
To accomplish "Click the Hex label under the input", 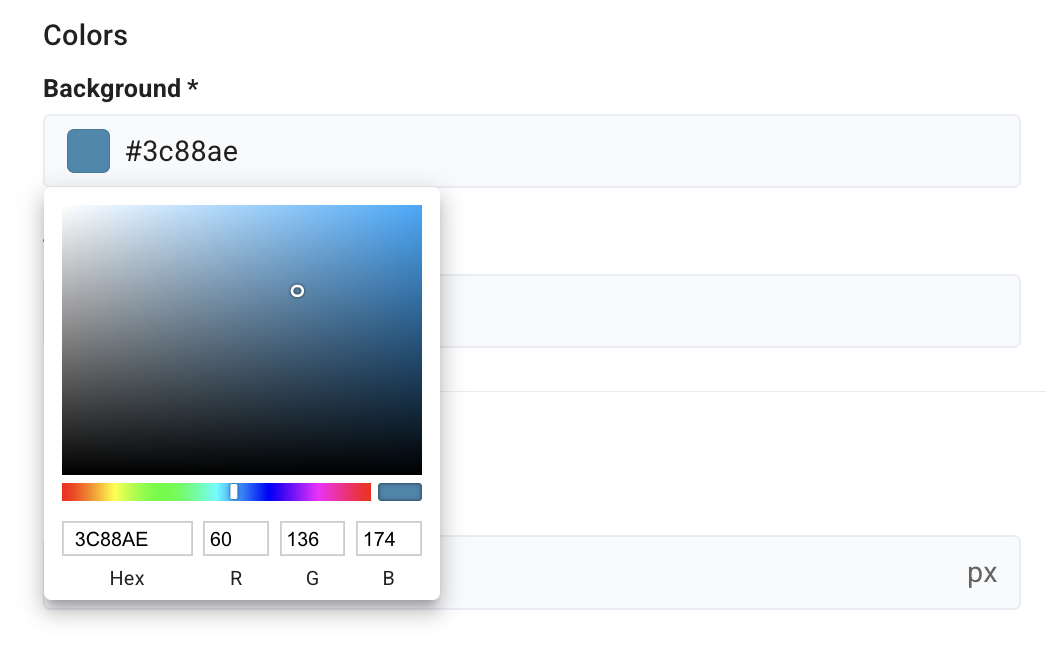I will 127,579.
